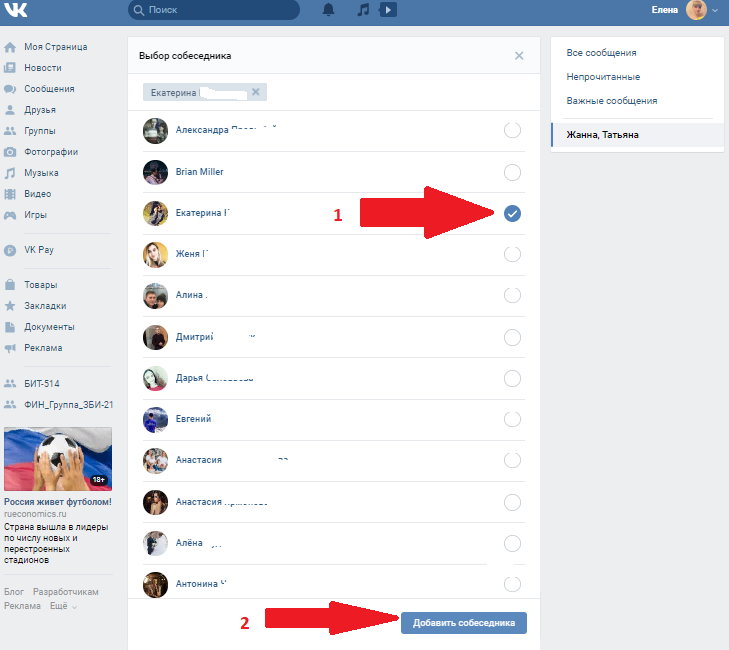Select Дмитрий with the checkbox
Image resolution: width=729 pixels, height=650 pixels.
(512, 337)
